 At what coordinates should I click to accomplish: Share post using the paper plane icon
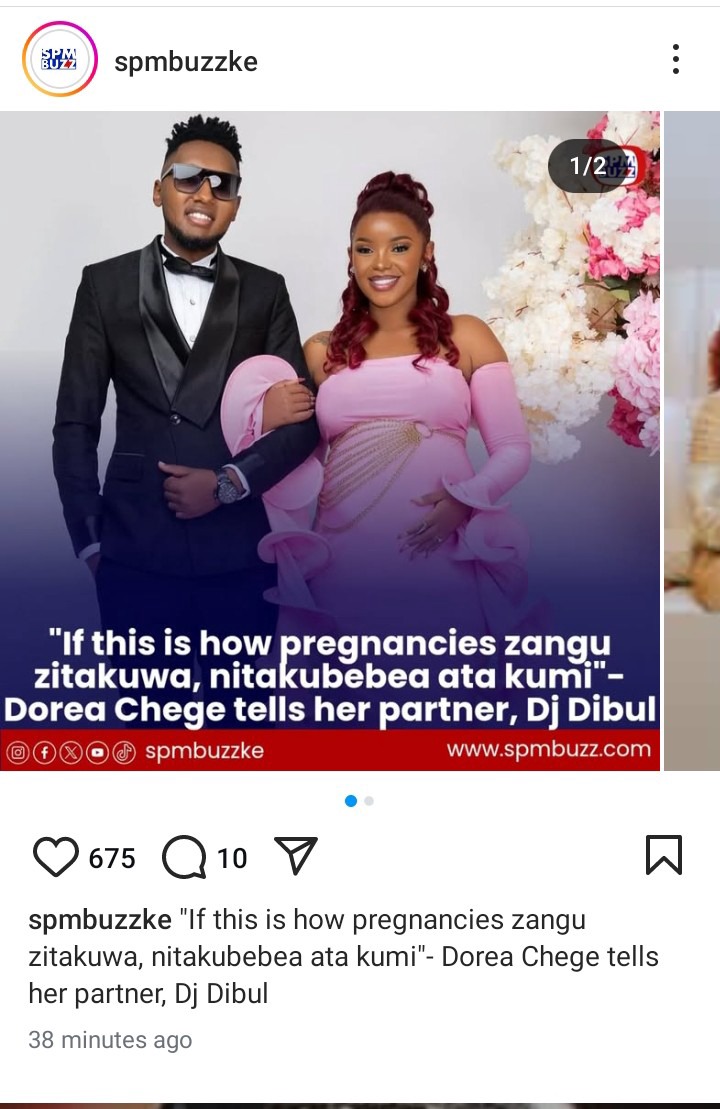(296, 856)
